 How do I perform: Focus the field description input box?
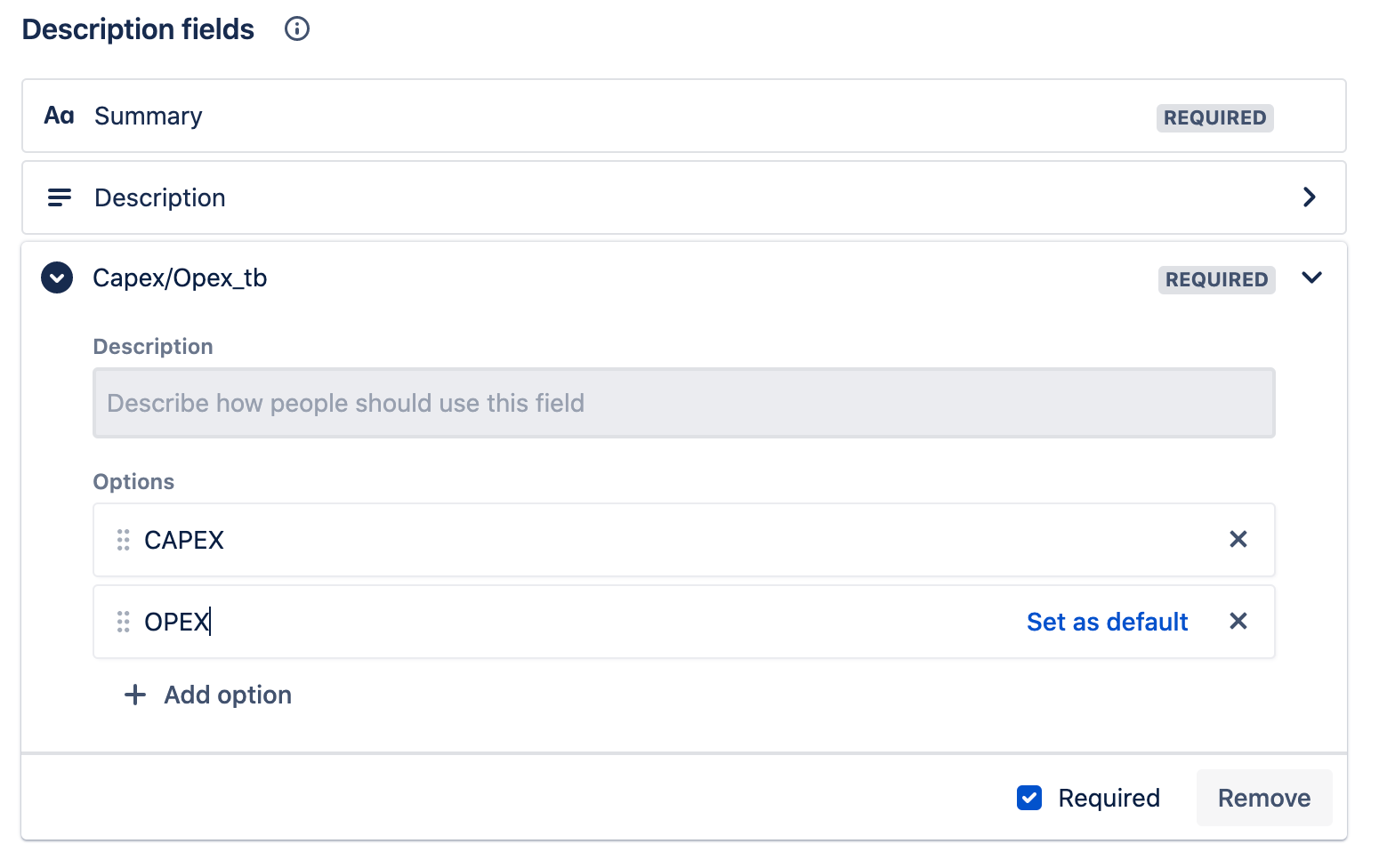point(684,403)
